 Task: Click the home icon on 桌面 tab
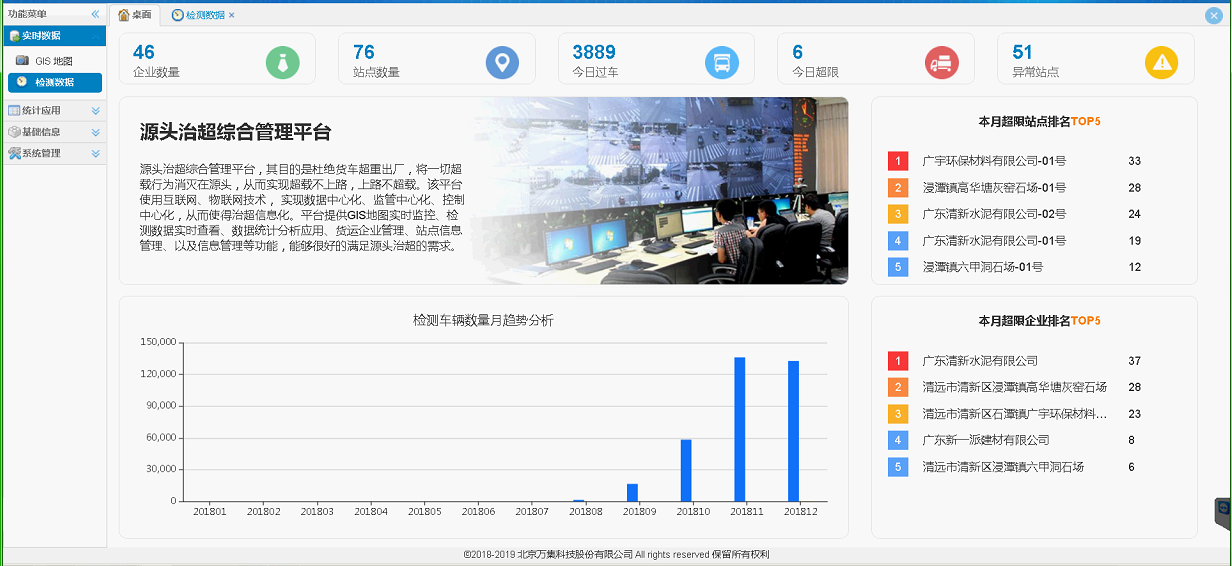click(x=123, y=15)
